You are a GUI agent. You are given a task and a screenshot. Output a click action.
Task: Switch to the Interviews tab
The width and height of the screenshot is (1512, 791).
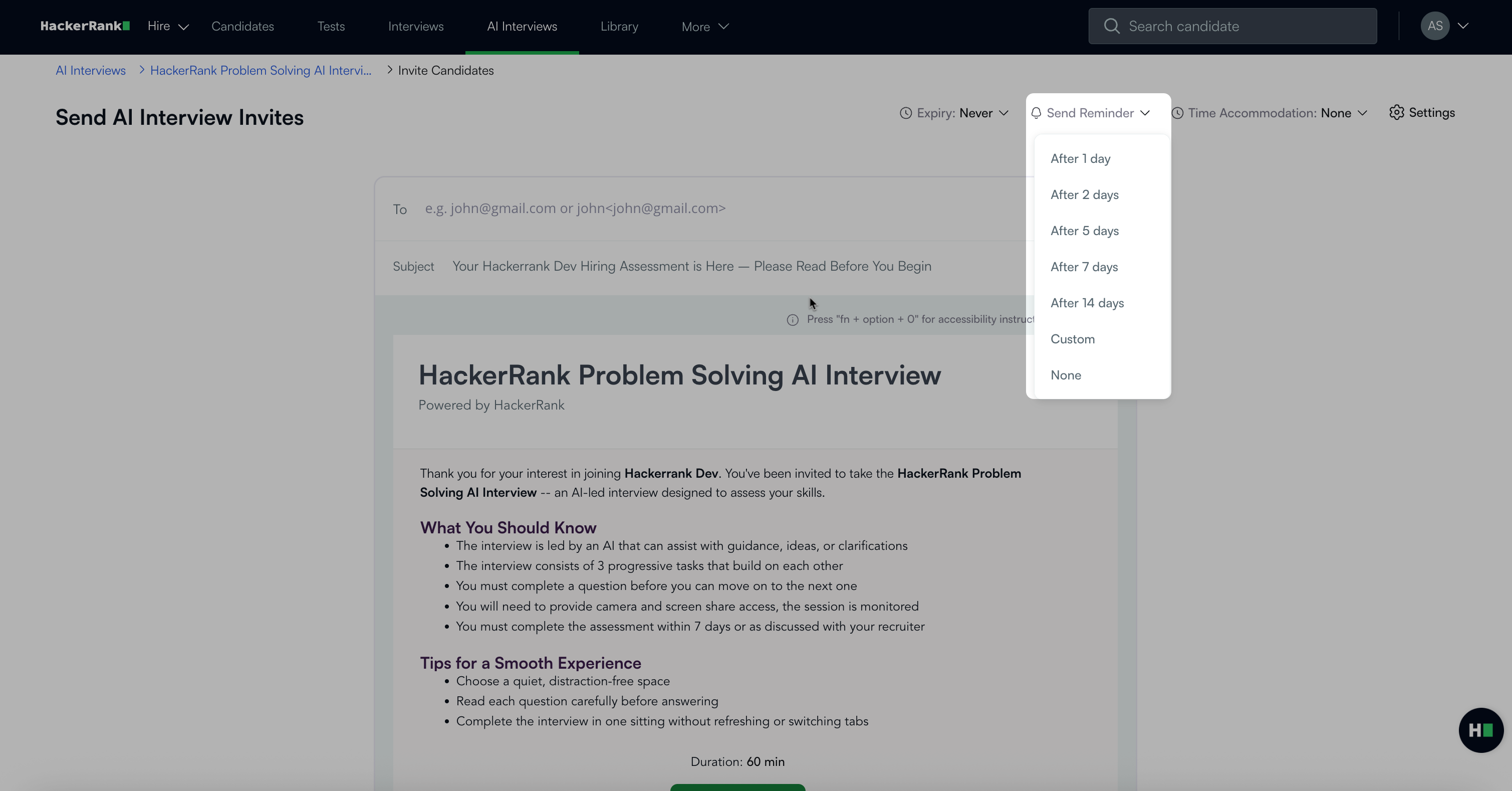[x=415, y=27]
